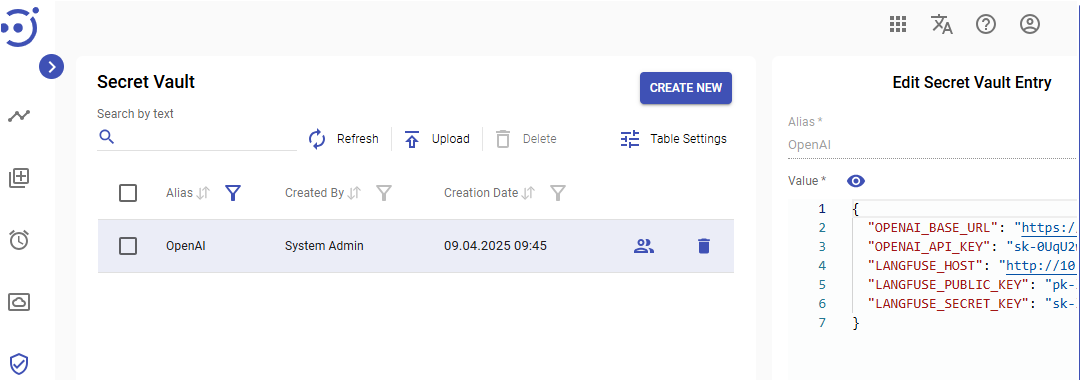This screenshot has width=1081, height=381.
Task: Open the help question mark icon
Action: 986,25
